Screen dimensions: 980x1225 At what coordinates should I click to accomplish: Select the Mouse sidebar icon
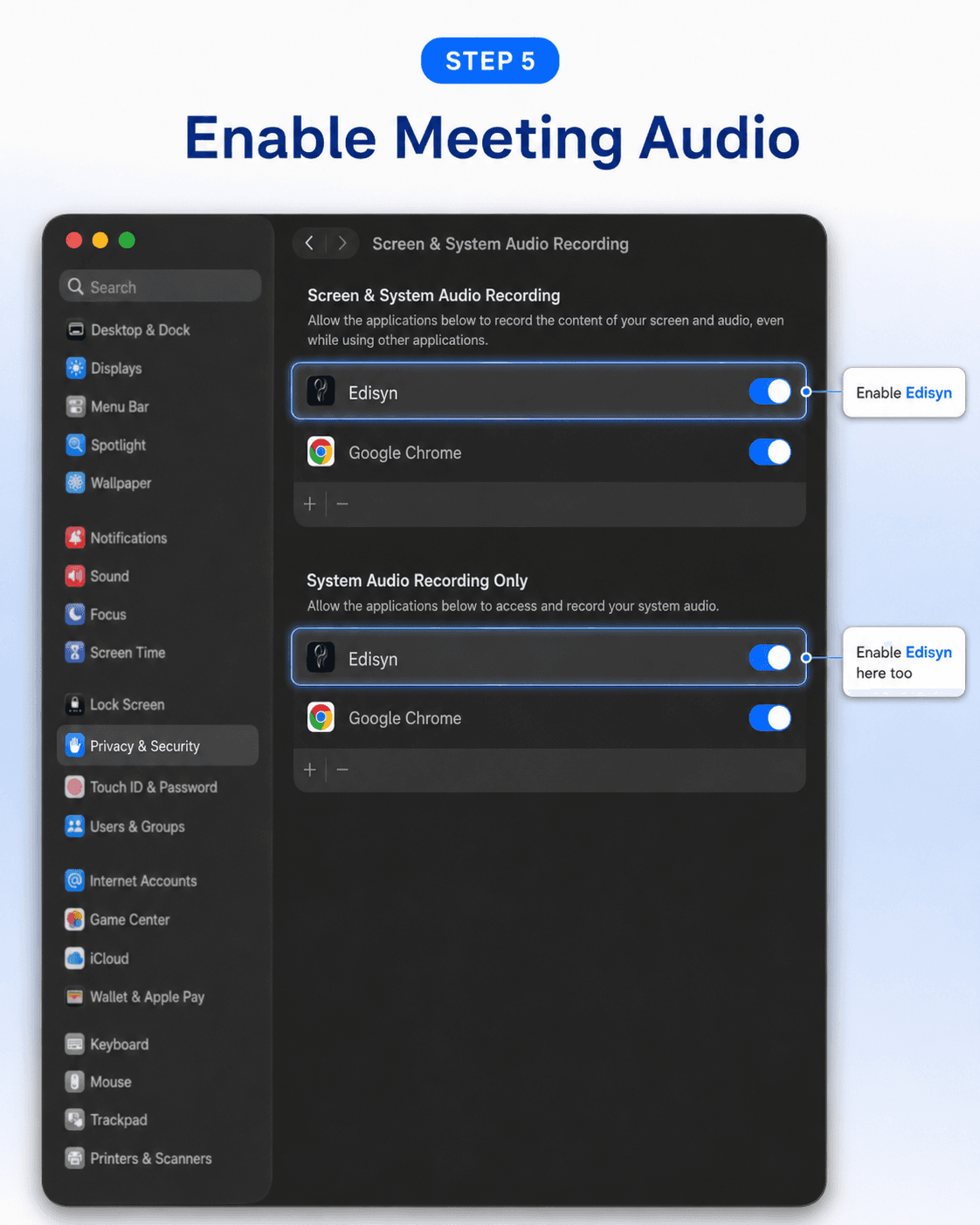(x=75, y=1082)
